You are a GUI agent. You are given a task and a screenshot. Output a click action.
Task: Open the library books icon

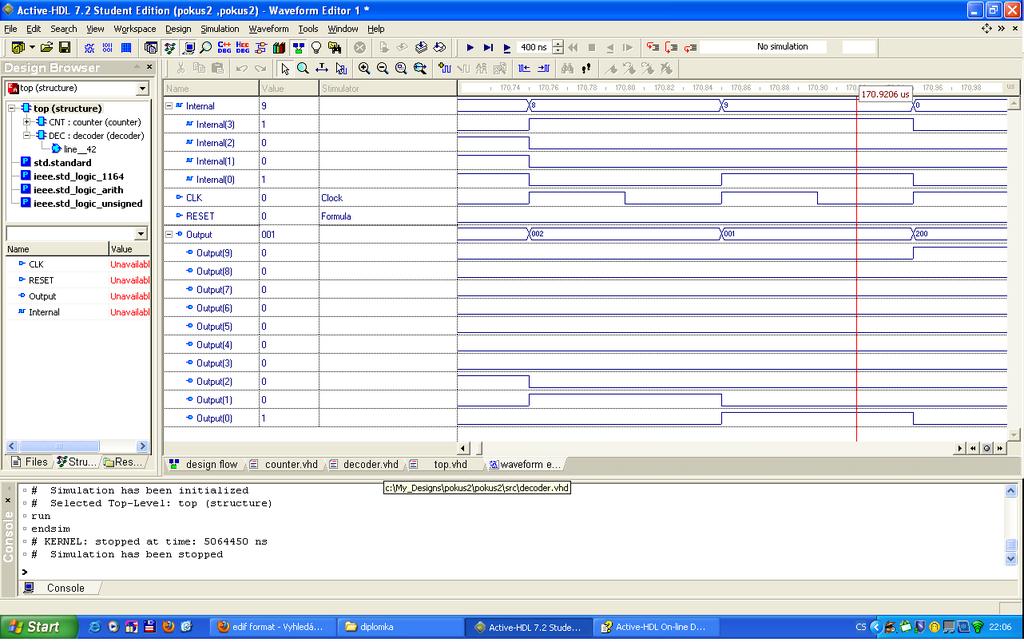click(x=279, y=47)
